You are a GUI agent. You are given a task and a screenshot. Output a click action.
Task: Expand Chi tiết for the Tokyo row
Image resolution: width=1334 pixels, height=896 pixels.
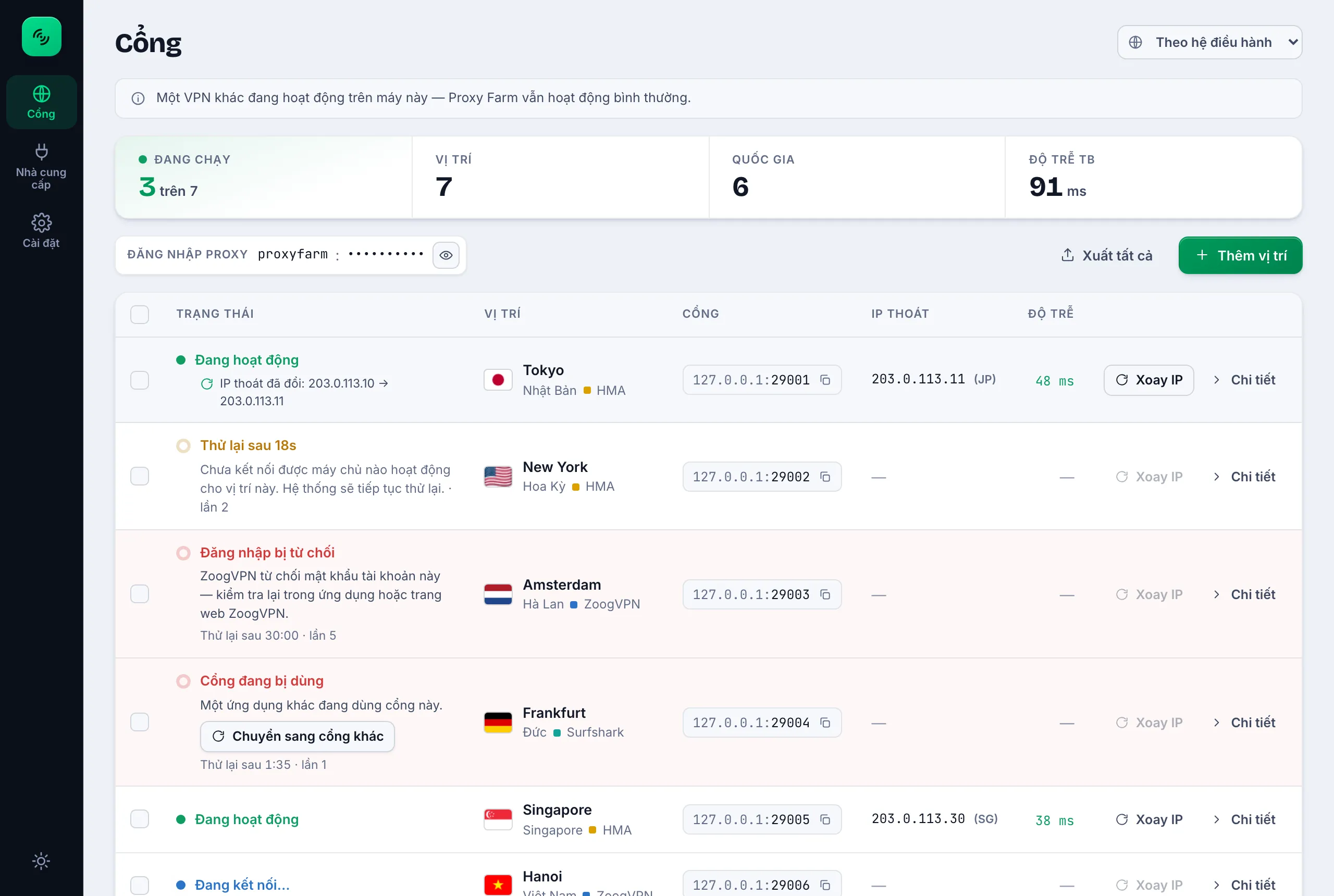[1244, 380]
